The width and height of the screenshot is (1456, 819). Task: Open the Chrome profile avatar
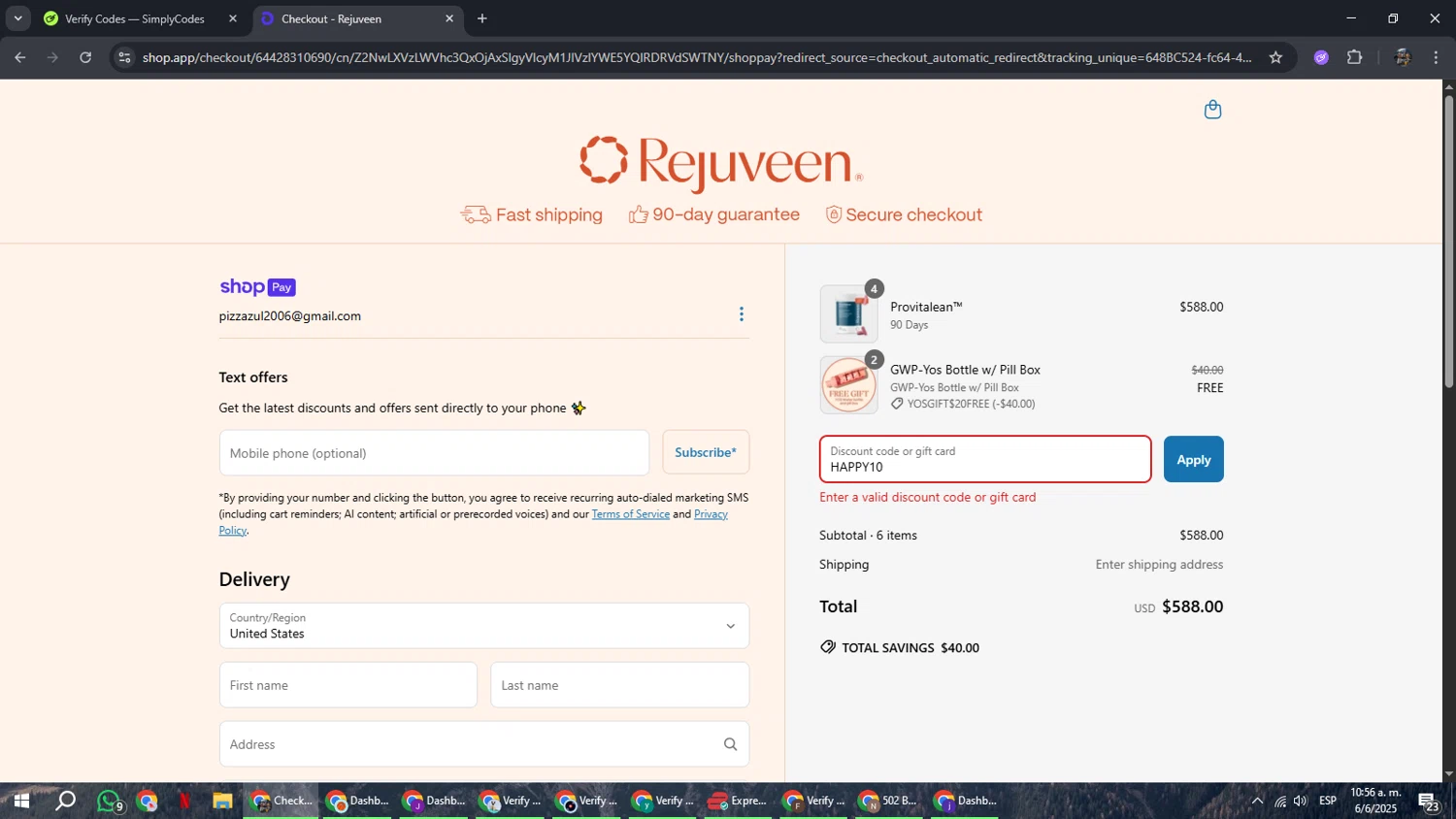[1402, 57]
